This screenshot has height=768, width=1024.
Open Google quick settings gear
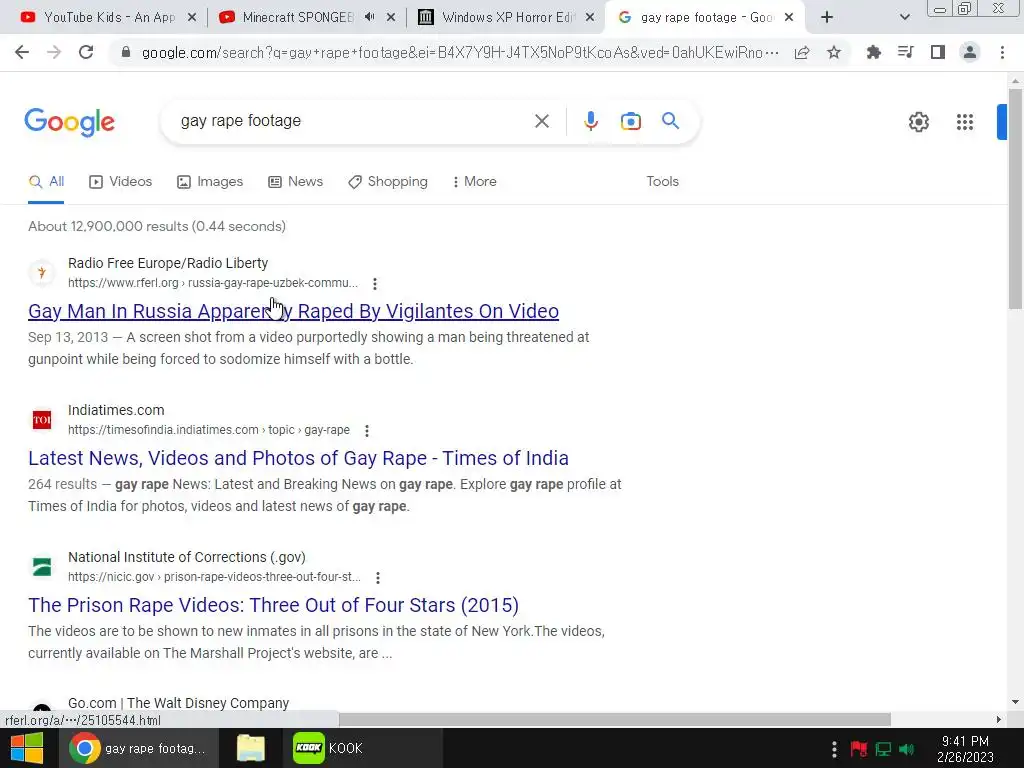[x=918, y=121]
